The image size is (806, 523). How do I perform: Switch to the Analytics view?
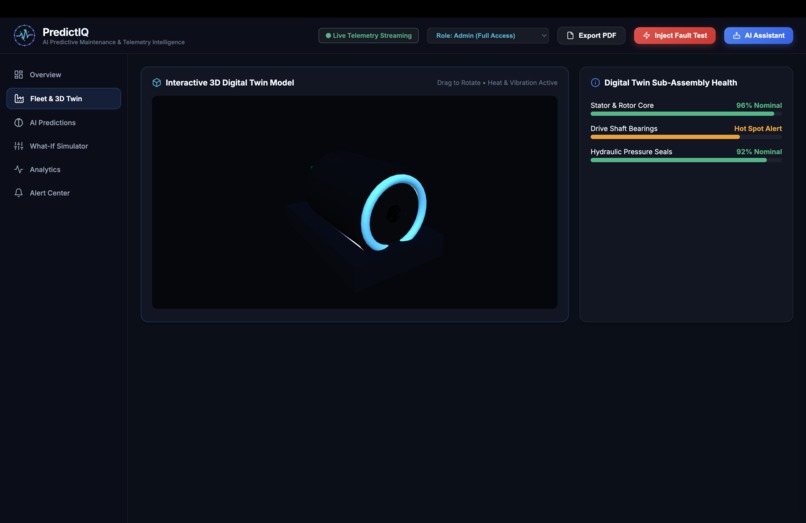[64, 169]
